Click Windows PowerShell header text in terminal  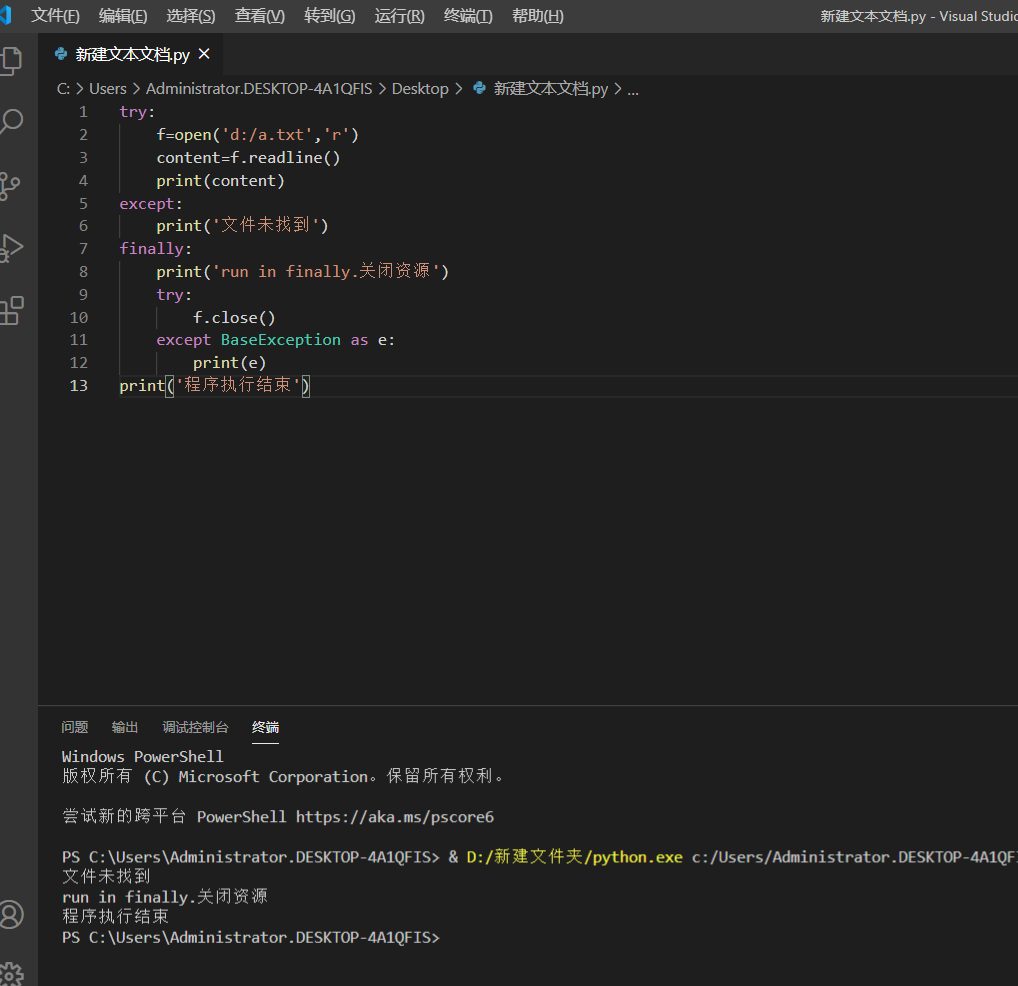[x=143, y=757]
